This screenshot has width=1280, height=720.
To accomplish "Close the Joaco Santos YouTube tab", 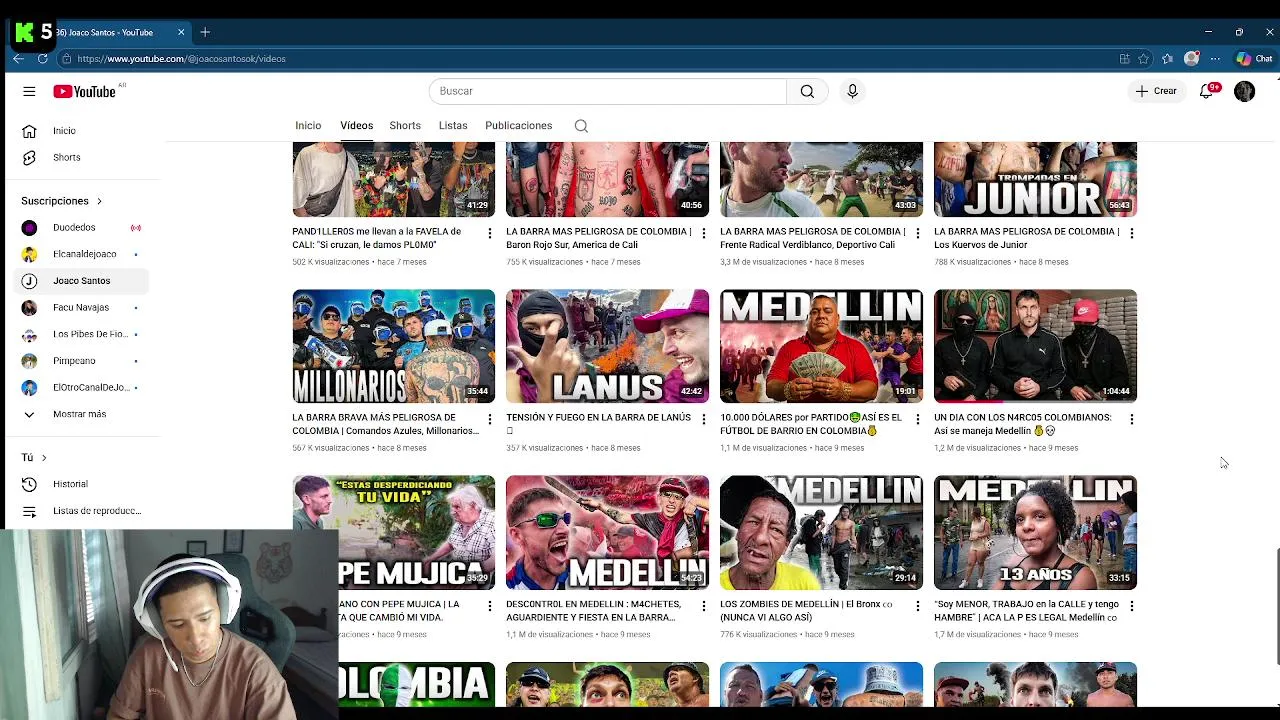I will tap(181, 32).
